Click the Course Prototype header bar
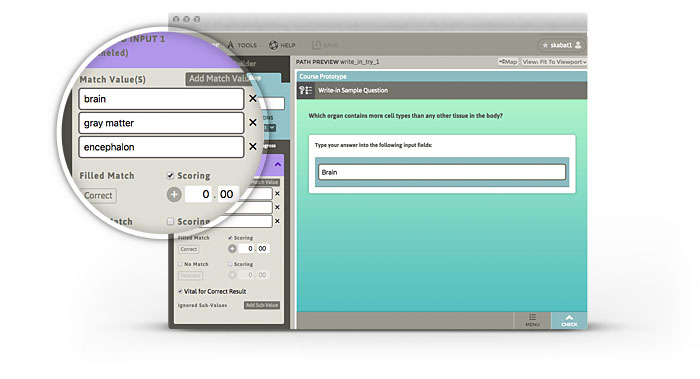Screen dimensions: 700x379 coord(442,77)
